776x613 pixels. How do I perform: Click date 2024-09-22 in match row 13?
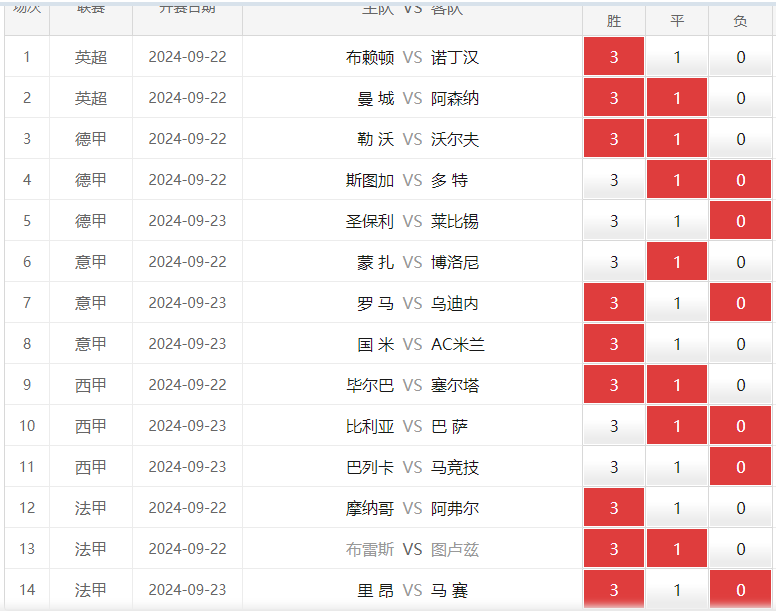point(188,549)
